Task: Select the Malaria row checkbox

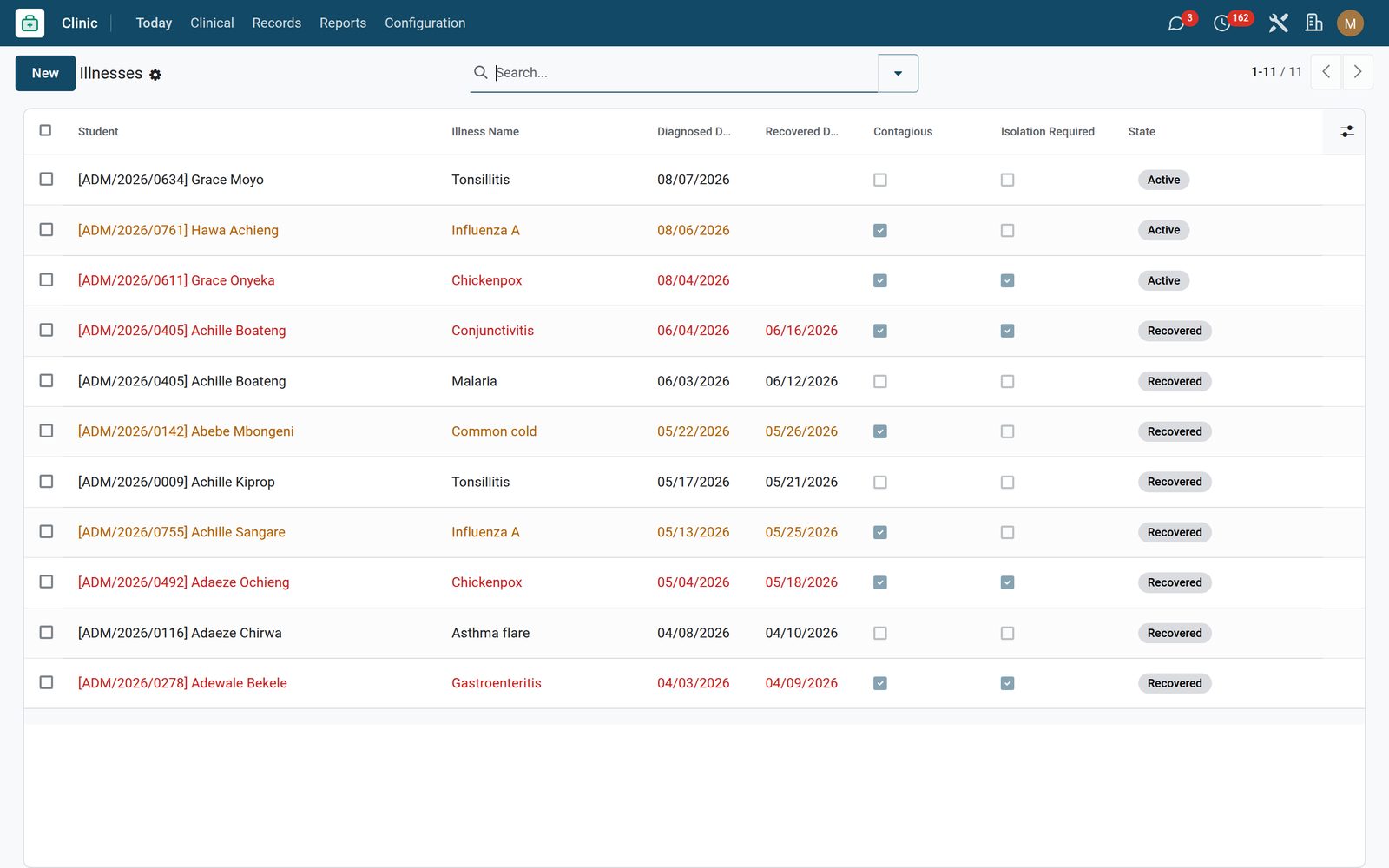Action: pos(46,380)
